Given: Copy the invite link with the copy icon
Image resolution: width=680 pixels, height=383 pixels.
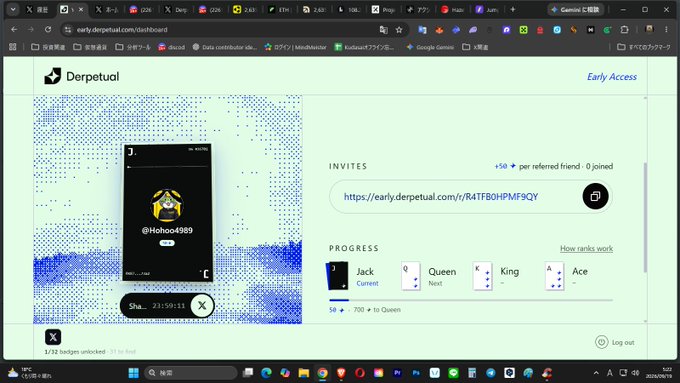Looking at the screenshot, I should (x=595, y=196).
